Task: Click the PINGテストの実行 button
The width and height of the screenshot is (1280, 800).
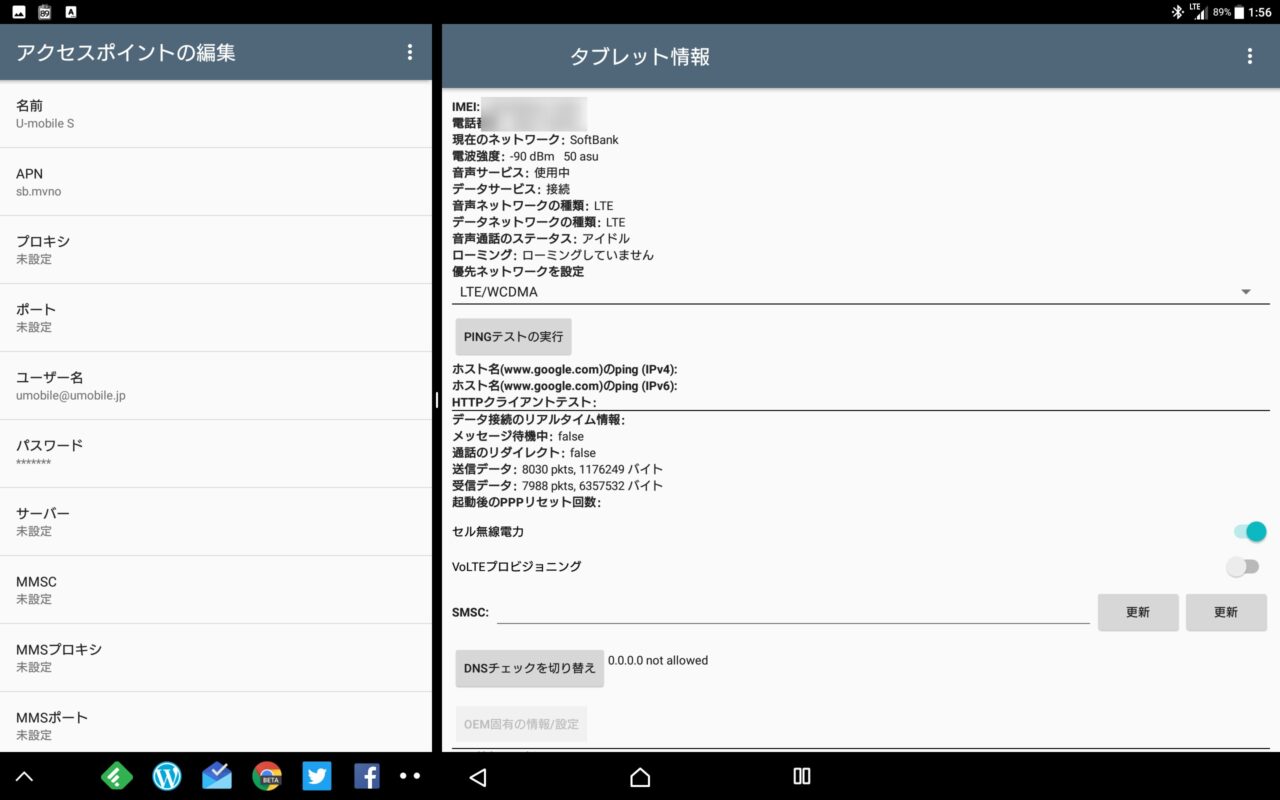Action: tap(513, 337)
